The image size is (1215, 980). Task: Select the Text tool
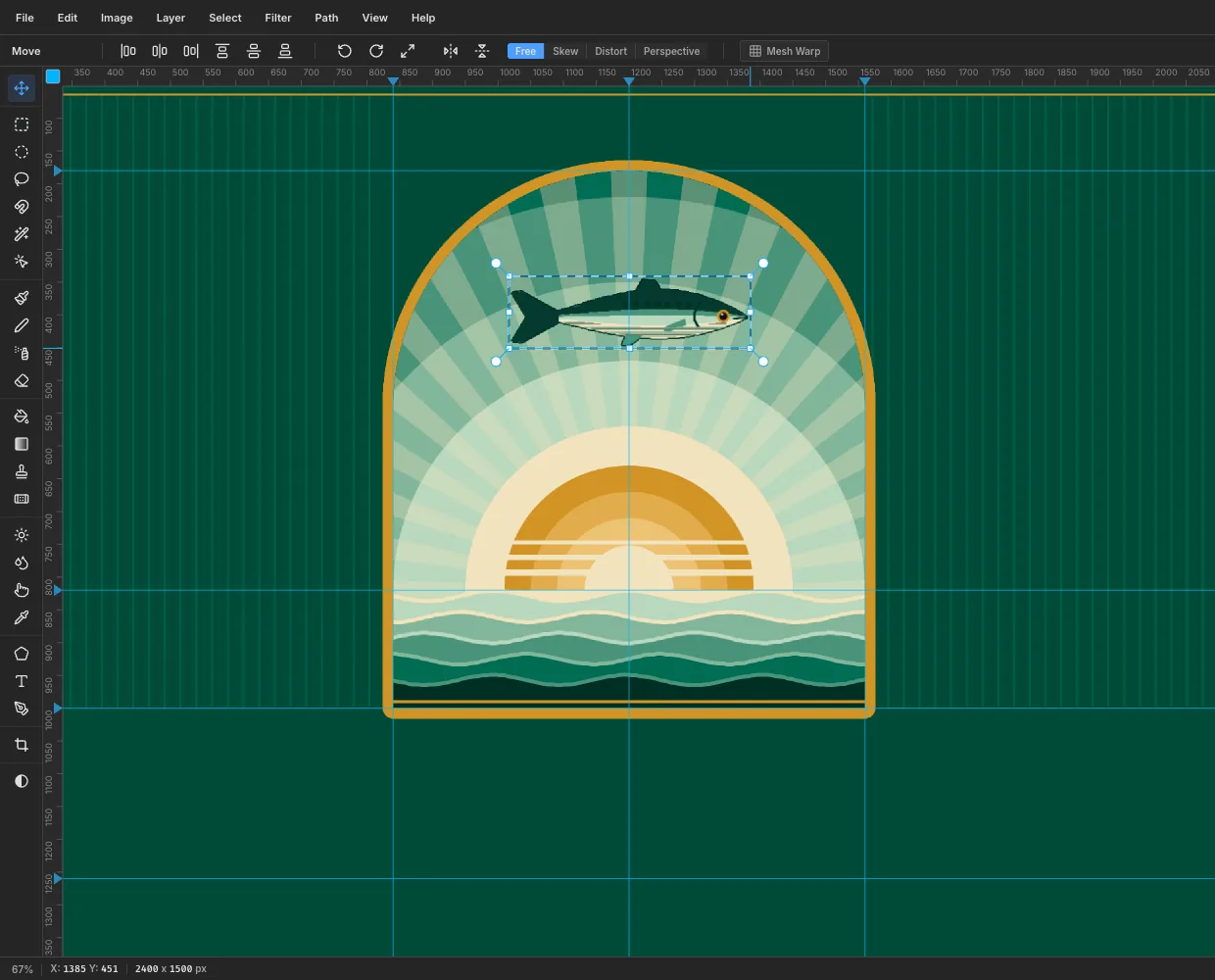pos(22,681)
